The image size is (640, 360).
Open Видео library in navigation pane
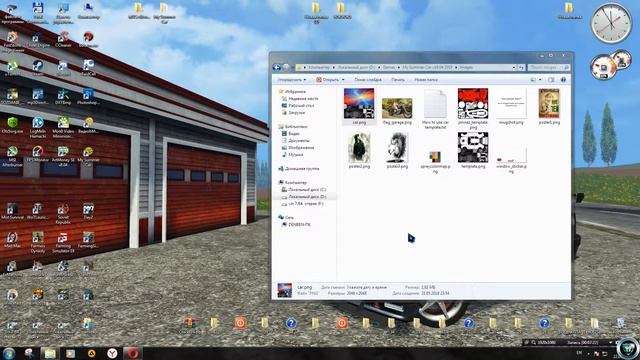[291, 133]
